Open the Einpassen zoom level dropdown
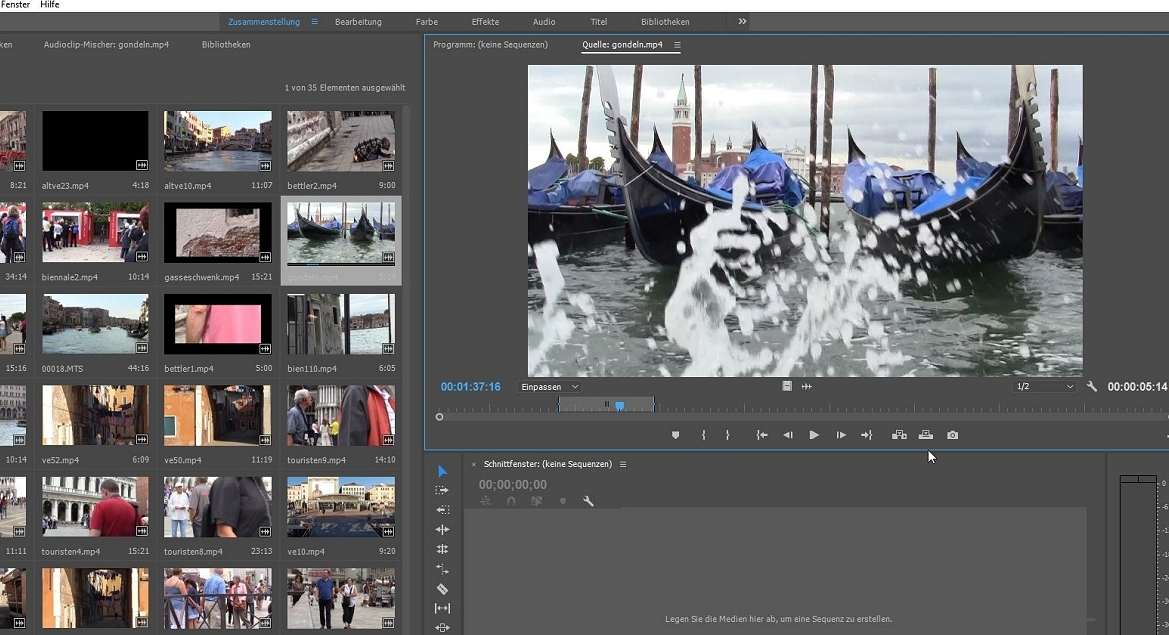 546,386
